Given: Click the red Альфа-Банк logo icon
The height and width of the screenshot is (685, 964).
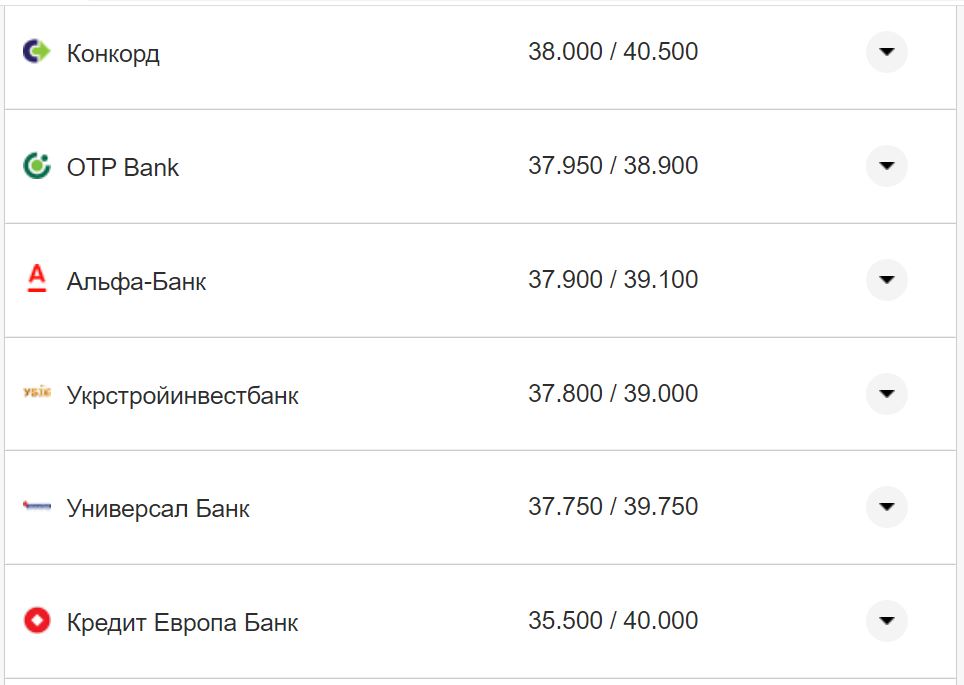Looking at the screenshot, I should point(36,279).
